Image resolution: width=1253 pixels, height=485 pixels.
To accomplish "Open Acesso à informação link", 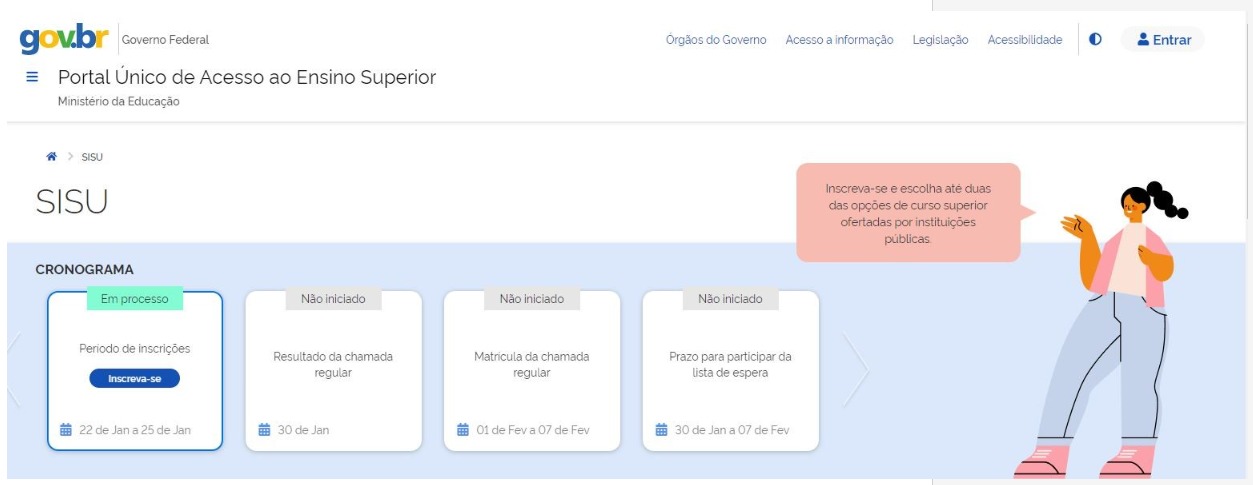I will (x=840, y=40).
